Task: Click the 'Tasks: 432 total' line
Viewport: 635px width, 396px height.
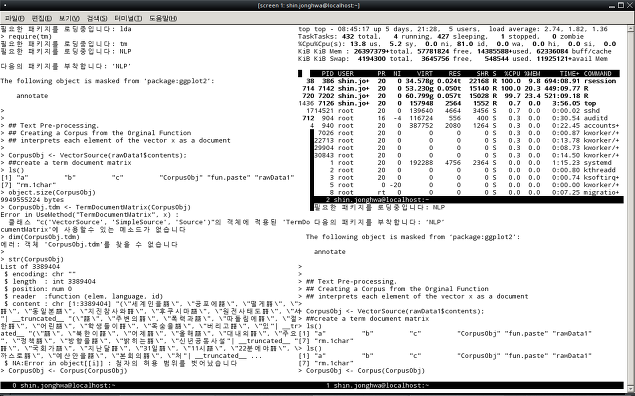Action: (x=441, y=36)
